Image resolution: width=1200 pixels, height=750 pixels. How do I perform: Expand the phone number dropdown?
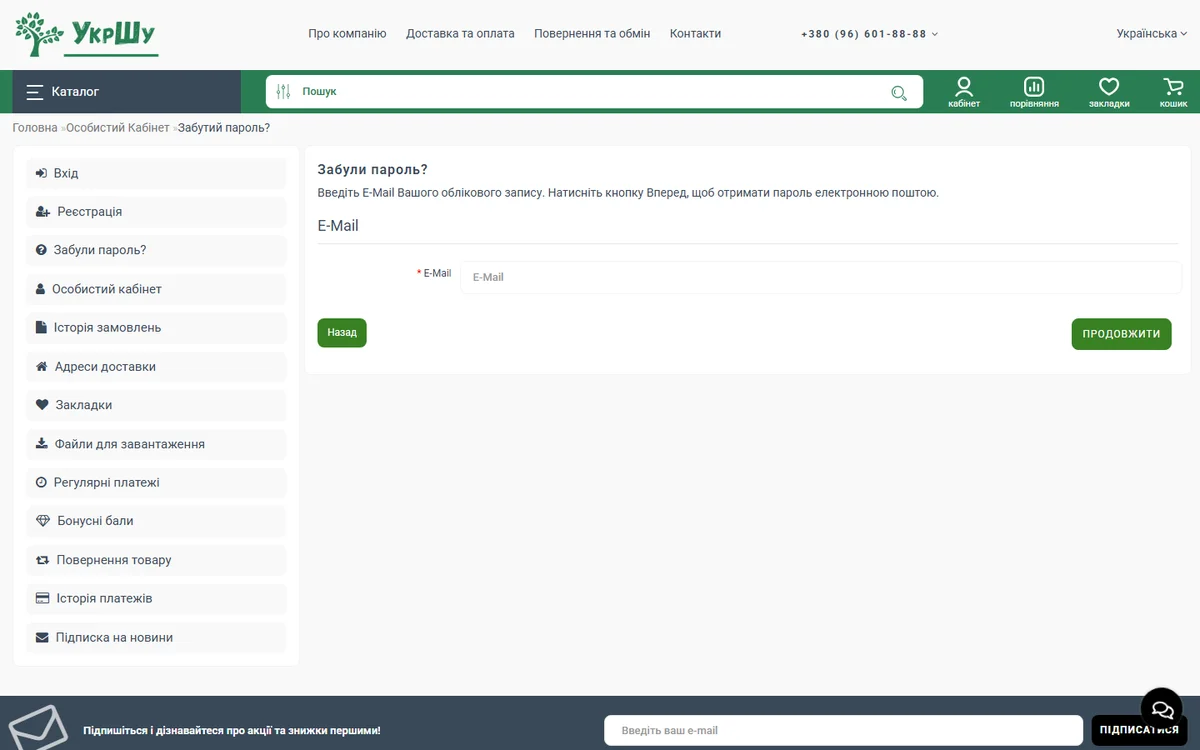(869, 34)
